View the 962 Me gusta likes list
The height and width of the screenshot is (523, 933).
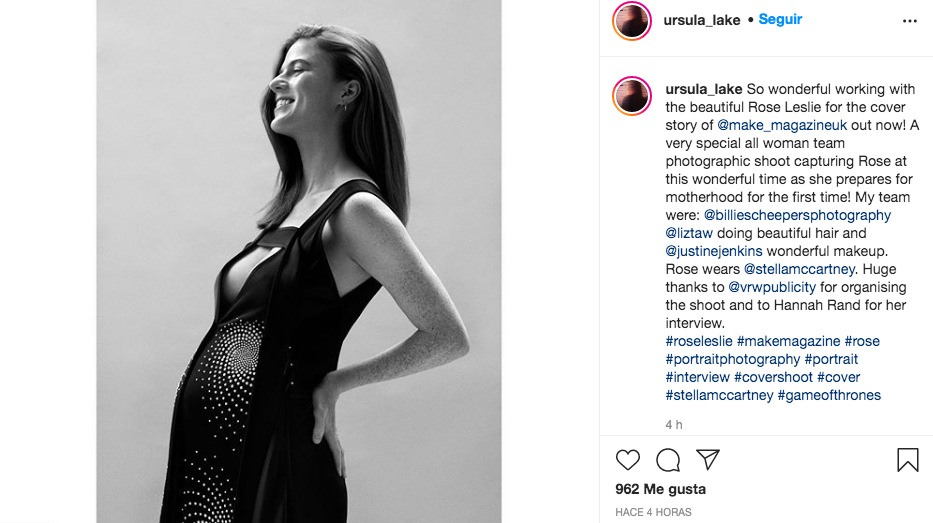(660, 489)
